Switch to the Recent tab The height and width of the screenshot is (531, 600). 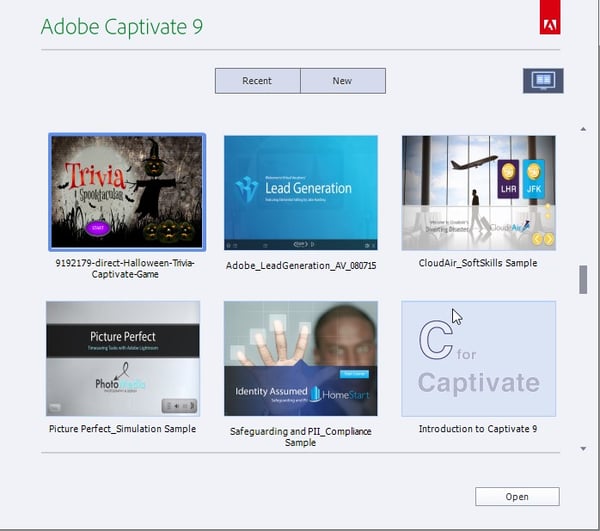258,81
